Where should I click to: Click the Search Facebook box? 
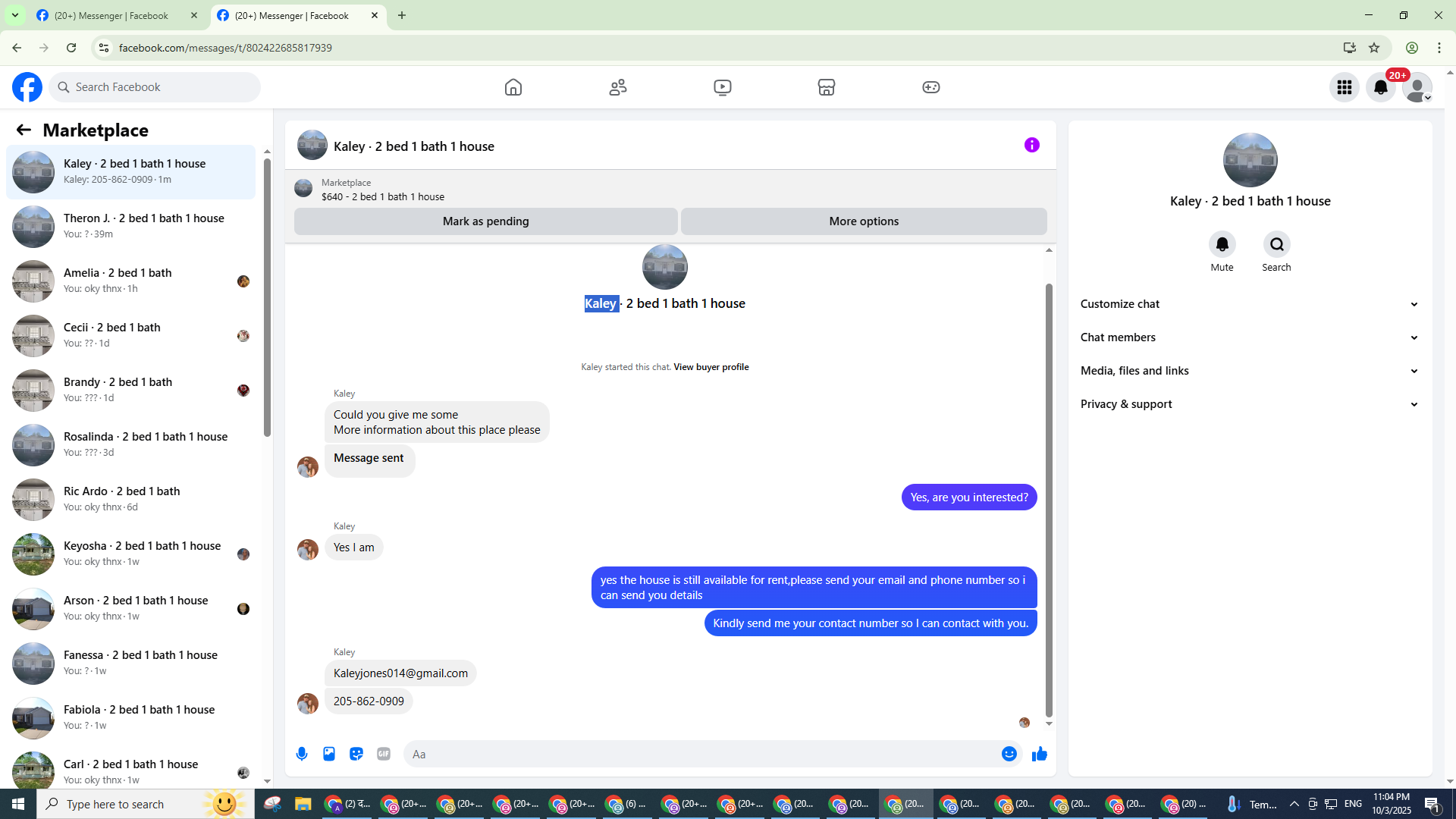[x=155, y=87]
